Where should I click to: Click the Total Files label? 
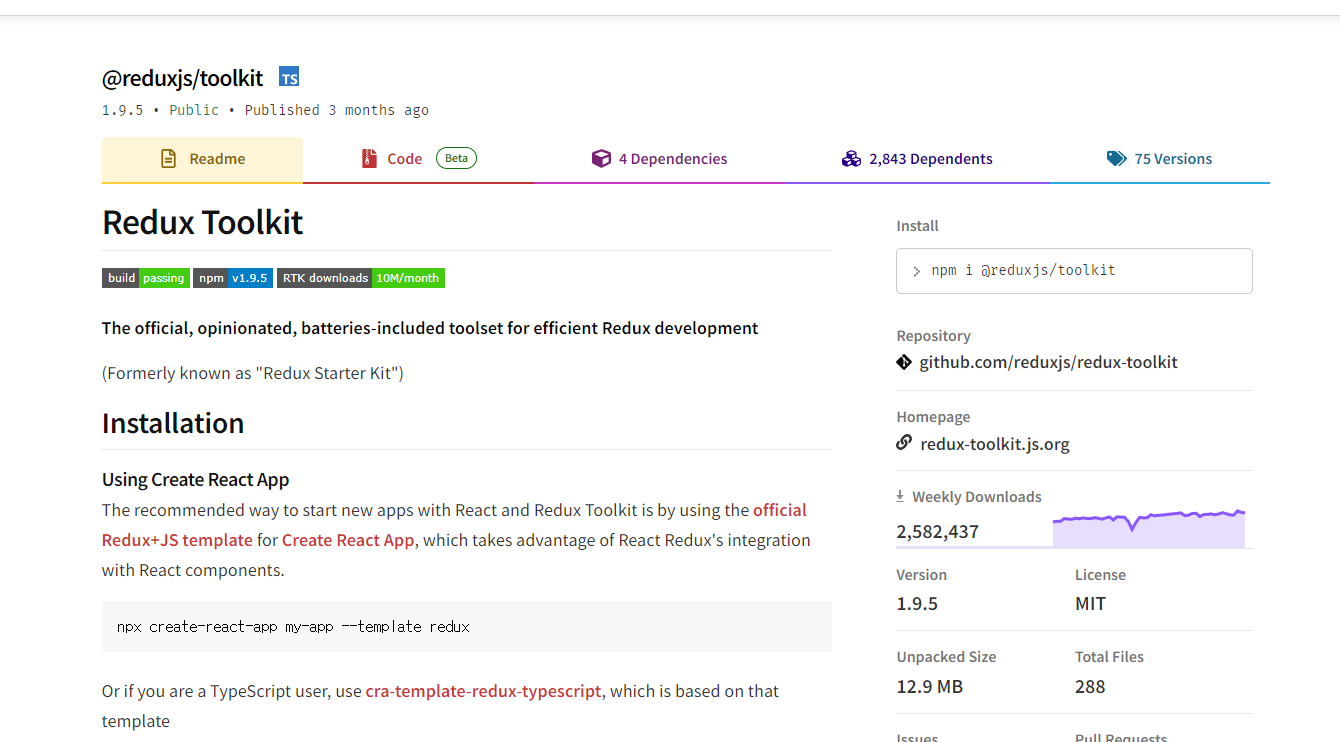(1109, 657)
